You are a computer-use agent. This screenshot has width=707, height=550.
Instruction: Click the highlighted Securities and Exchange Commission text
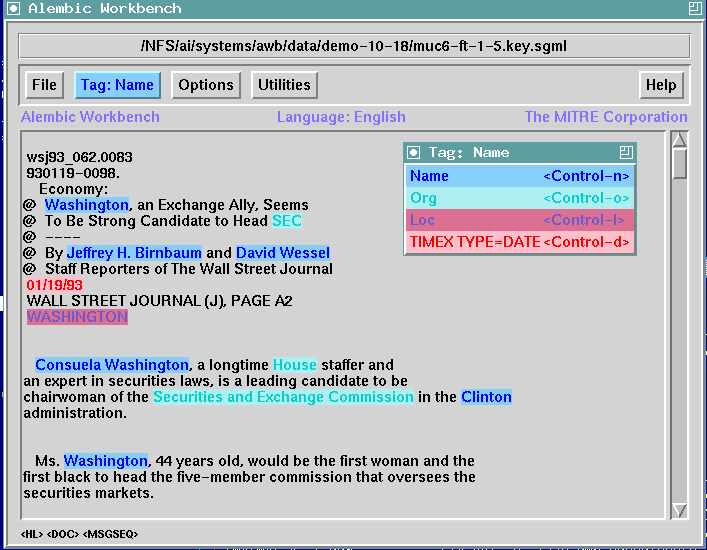(283, 397)
